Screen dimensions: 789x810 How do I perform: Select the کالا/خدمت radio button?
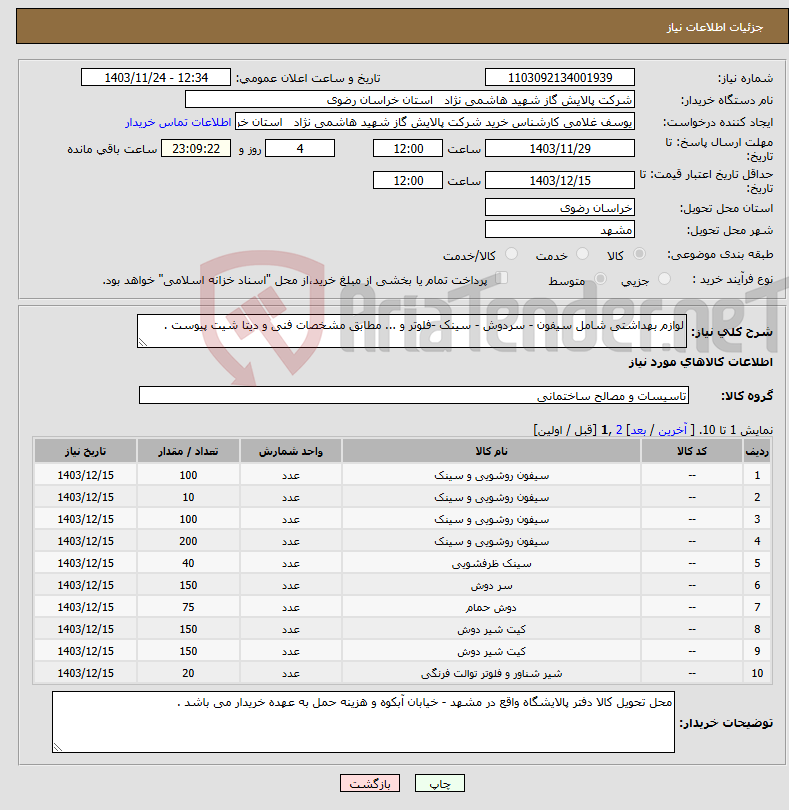click(x=511, y=254)
